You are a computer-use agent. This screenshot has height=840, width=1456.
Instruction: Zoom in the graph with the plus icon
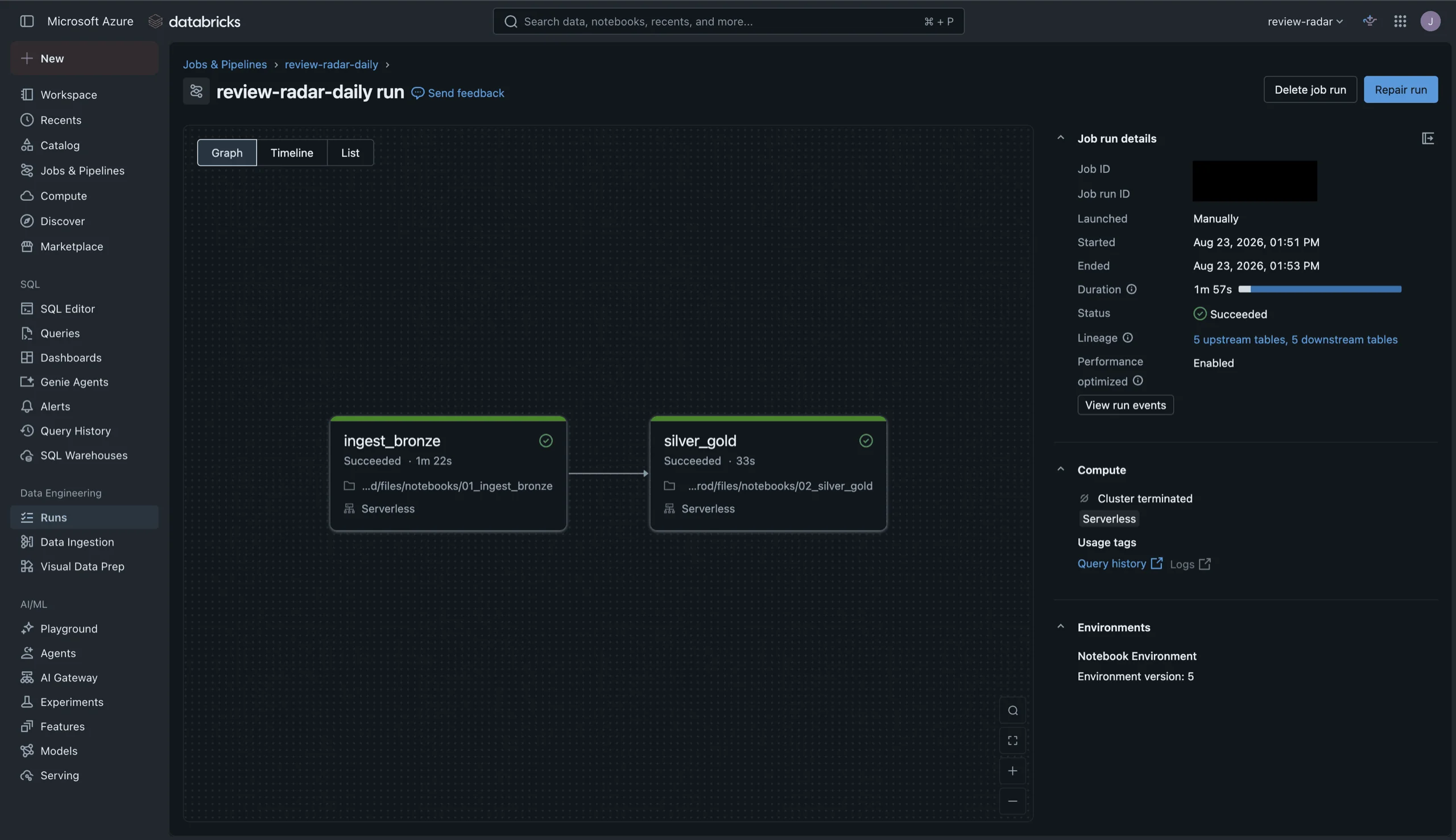1012,771
